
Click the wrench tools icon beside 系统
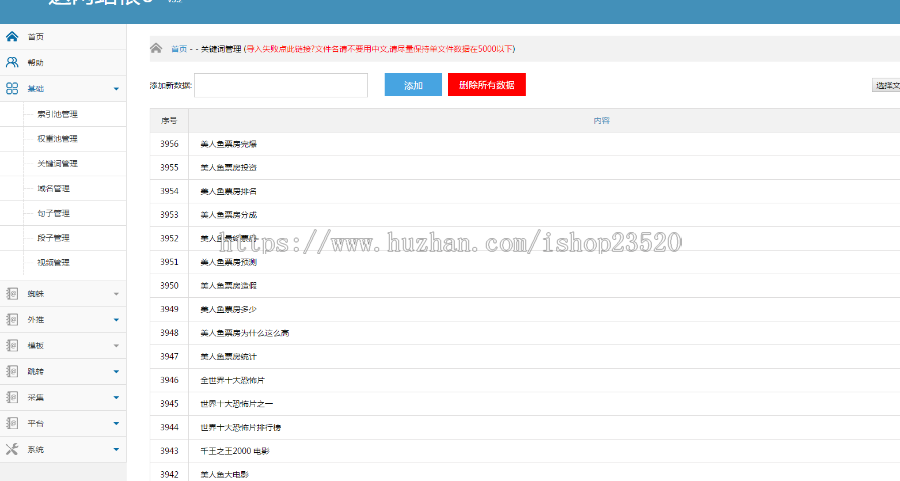pyautogui.click(x=12, y=449)
